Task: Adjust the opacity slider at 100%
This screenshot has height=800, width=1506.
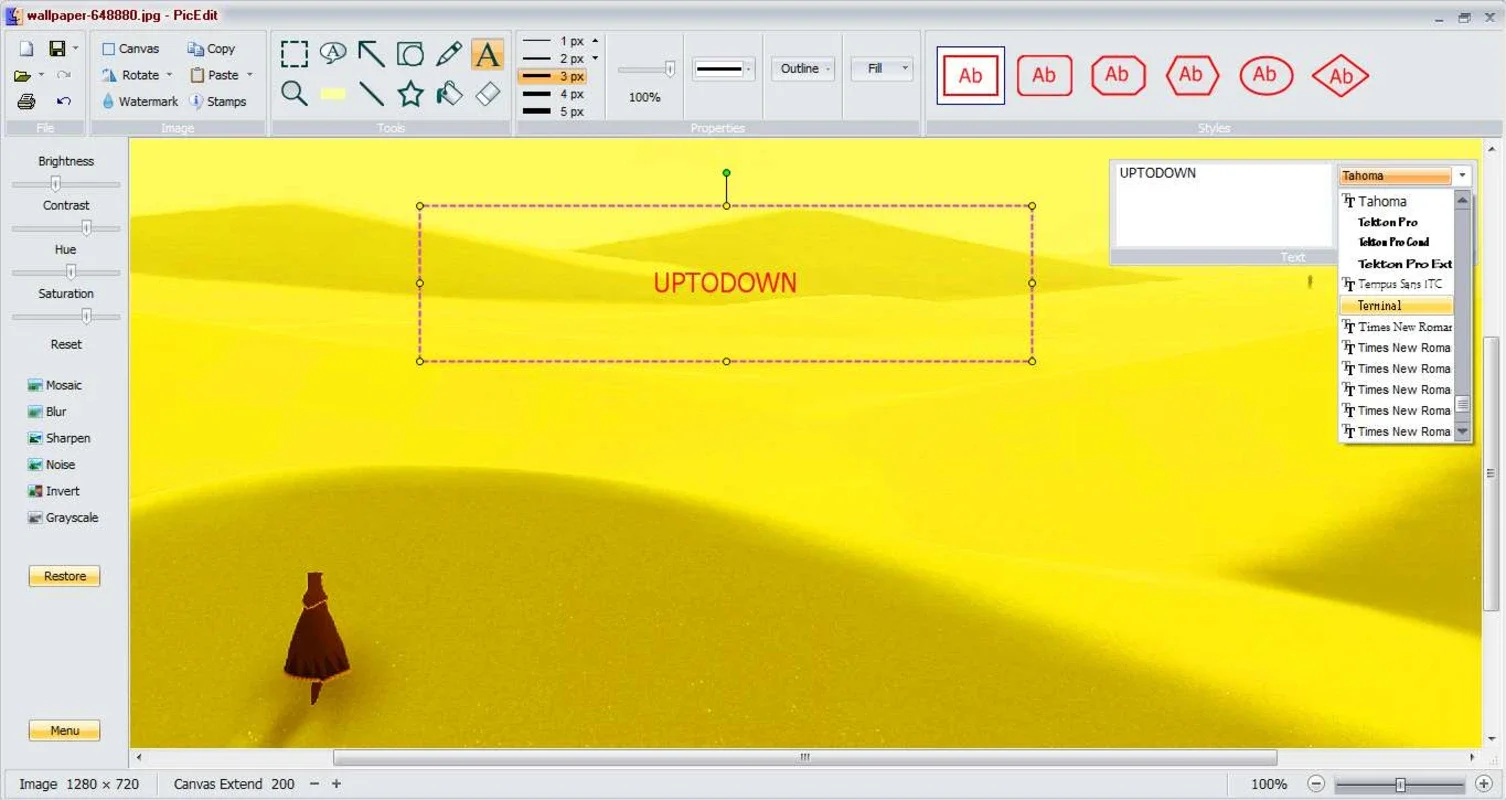Action: [670, 69]
